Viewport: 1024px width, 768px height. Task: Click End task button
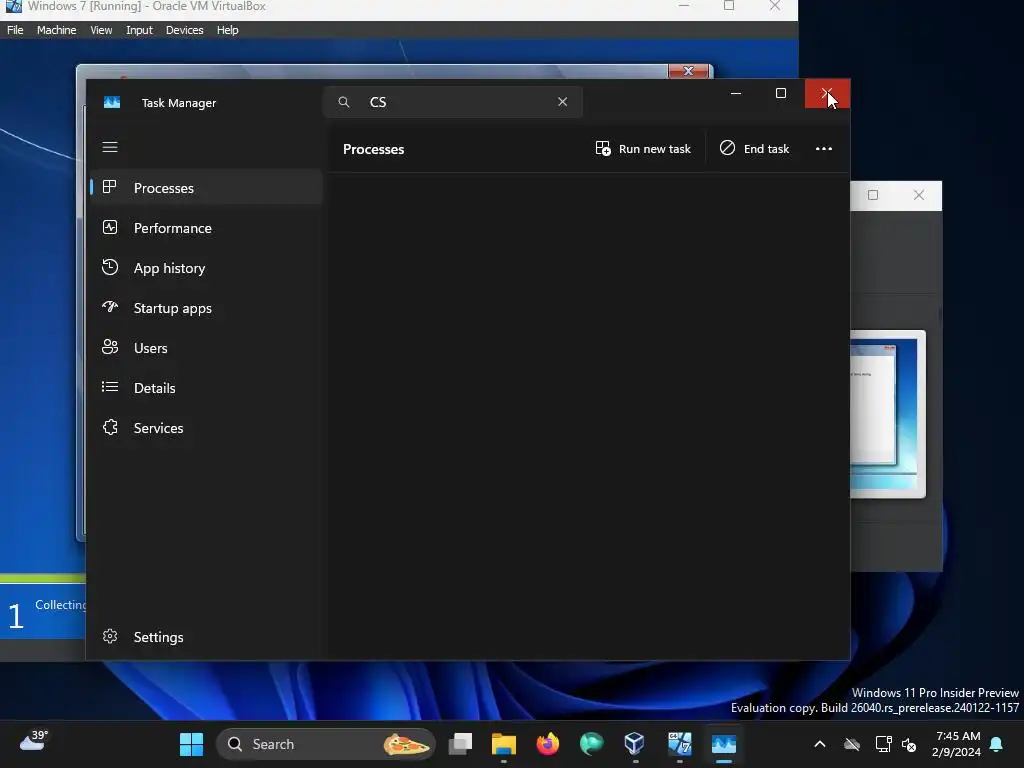[754, 149]
